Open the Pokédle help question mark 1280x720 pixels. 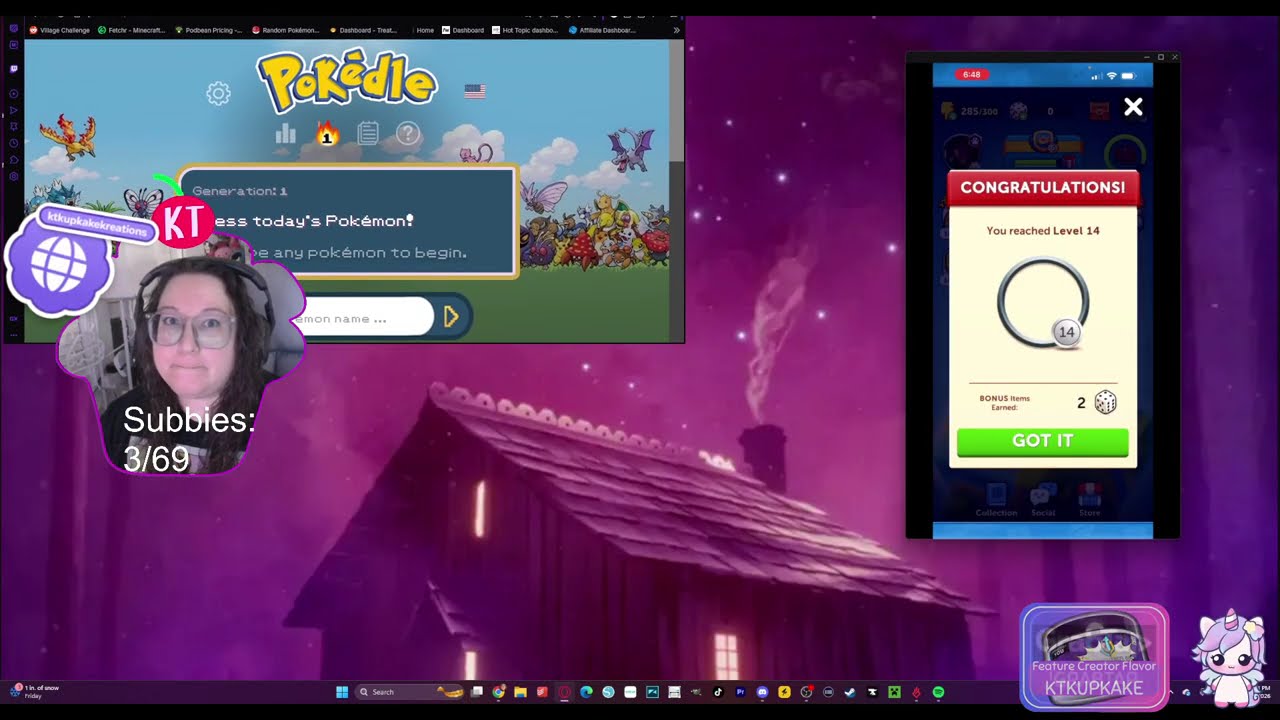pyautogui.click(x=408, y=133)
